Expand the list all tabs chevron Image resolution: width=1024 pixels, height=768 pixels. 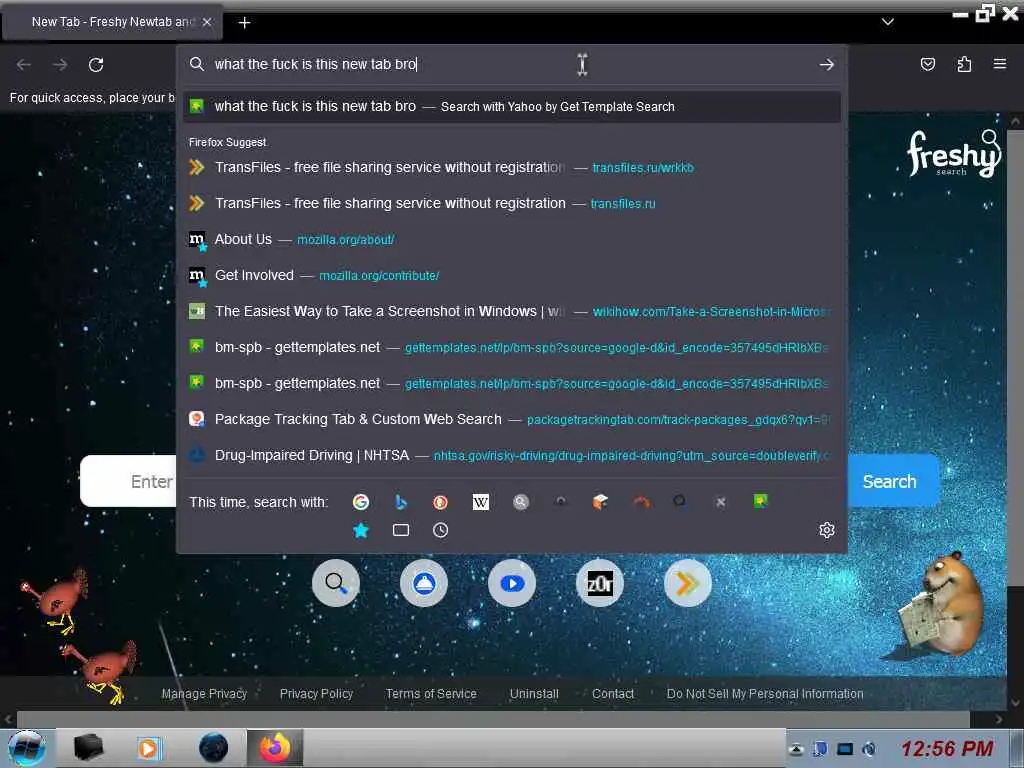pos(888,22)
